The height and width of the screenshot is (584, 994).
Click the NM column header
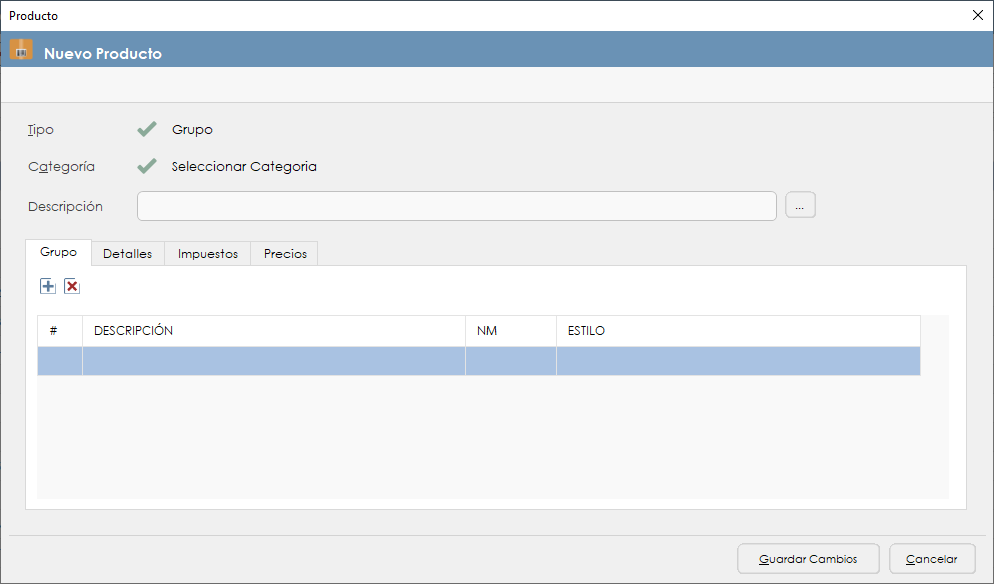coord(510,331)
